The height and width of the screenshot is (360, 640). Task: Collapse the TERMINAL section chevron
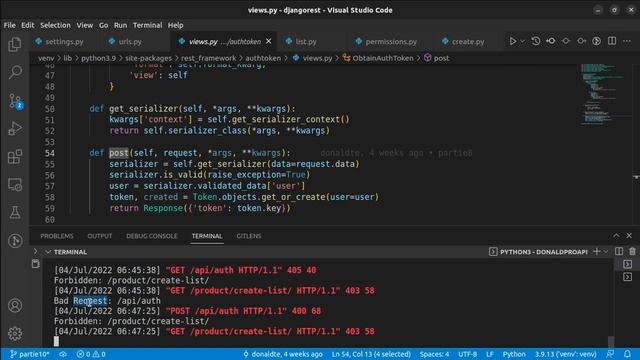click(48, 252)
